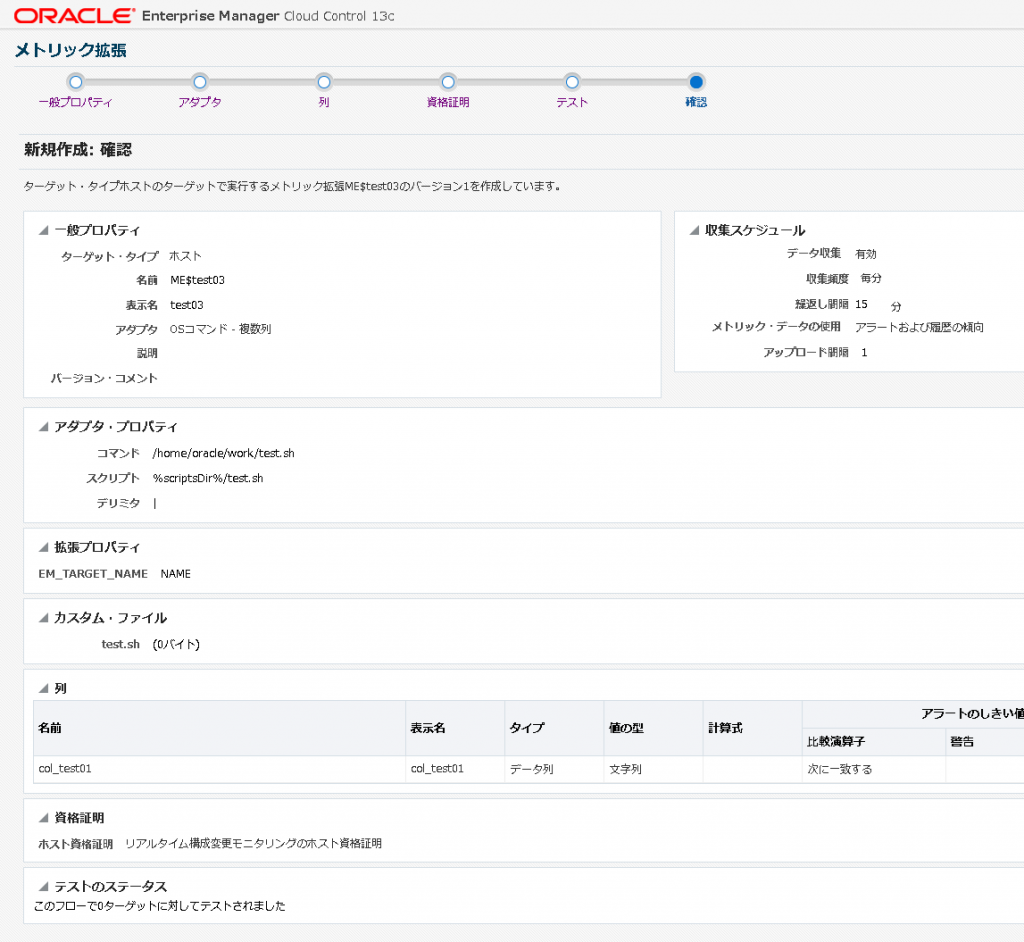Click the 比較演算子 column header
The height and width of the screenshot is (942, 1024).
point(874,742)
